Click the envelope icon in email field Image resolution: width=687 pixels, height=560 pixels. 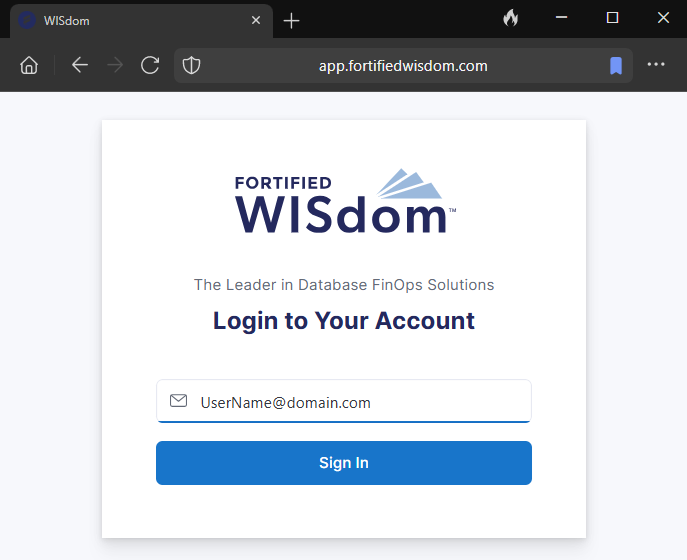(178, 401)
